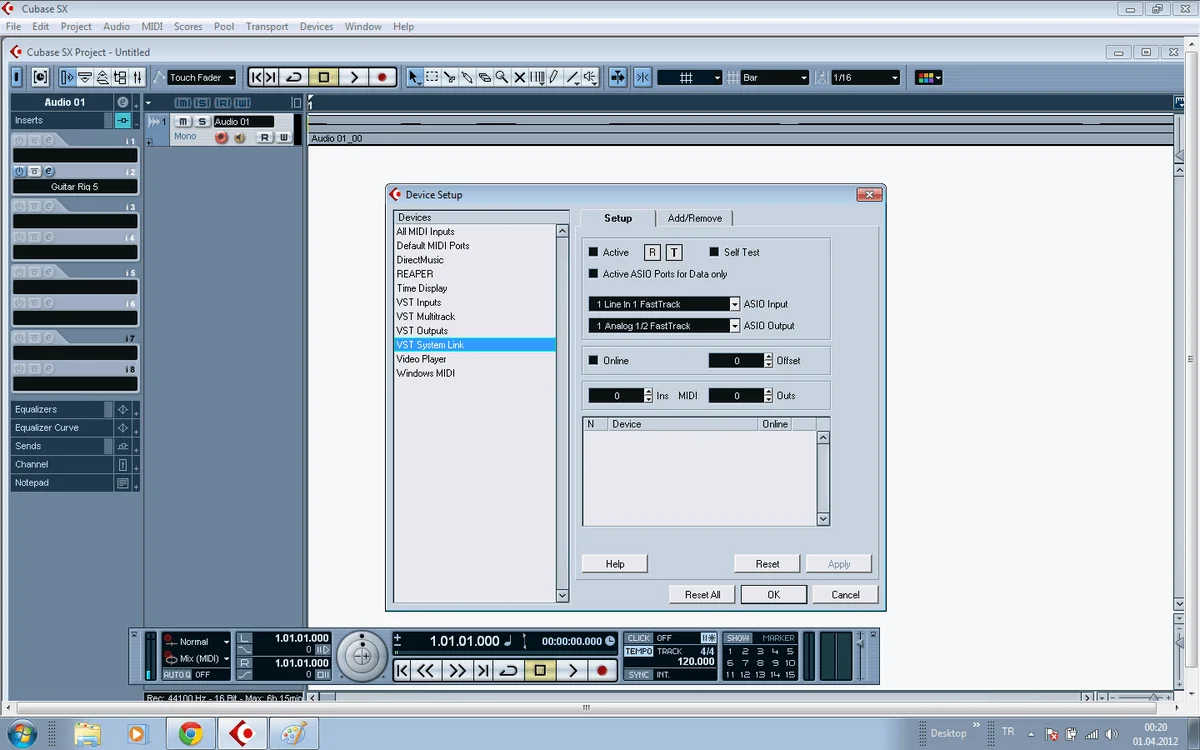Viewport: 1200px width, 750px height.
Task: Open the MIDI menu
Action: point(152,26)
